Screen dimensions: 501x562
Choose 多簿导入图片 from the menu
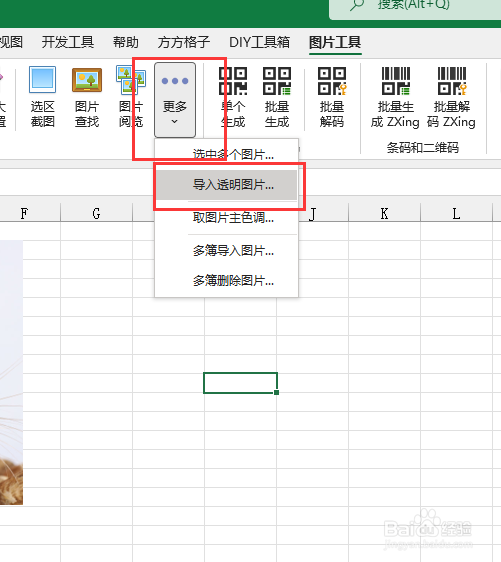pos(226,251)
